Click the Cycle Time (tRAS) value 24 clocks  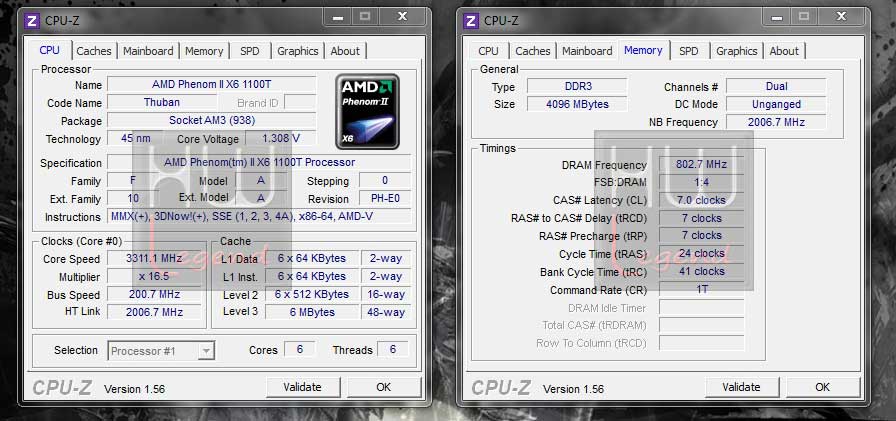pos(702,253)
